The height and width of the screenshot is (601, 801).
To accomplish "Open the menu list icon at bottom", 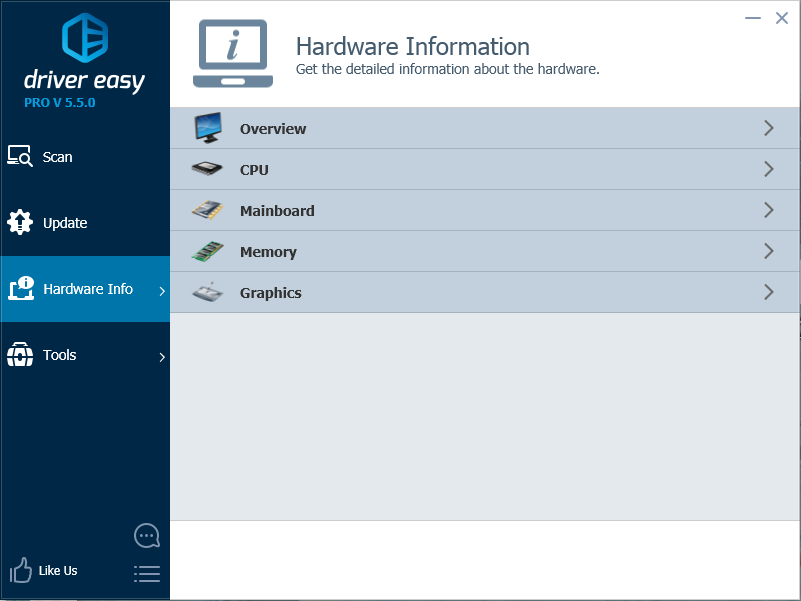I will point(147,573).
